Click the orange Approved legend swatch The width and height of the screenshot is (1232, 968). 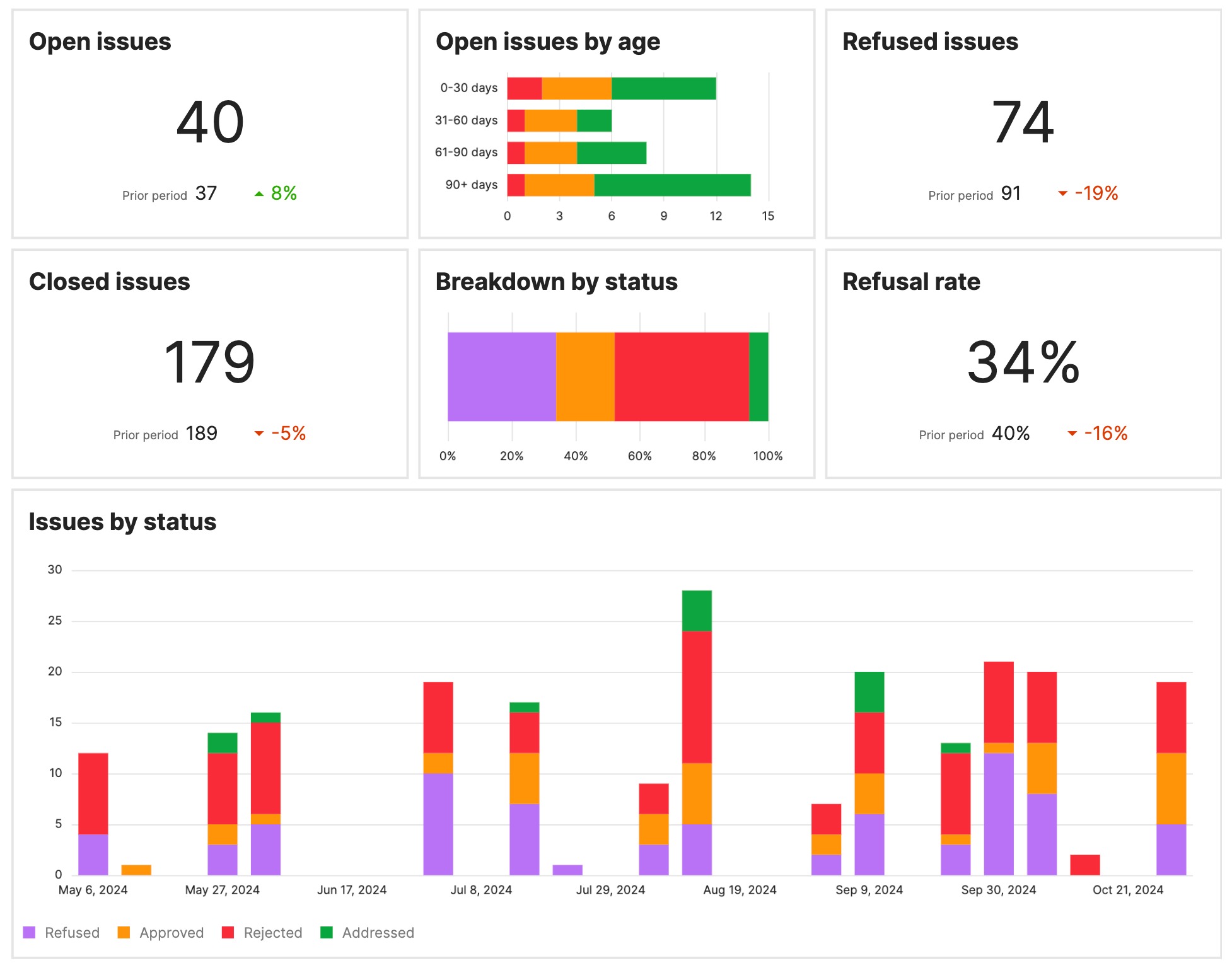(122, 933)
